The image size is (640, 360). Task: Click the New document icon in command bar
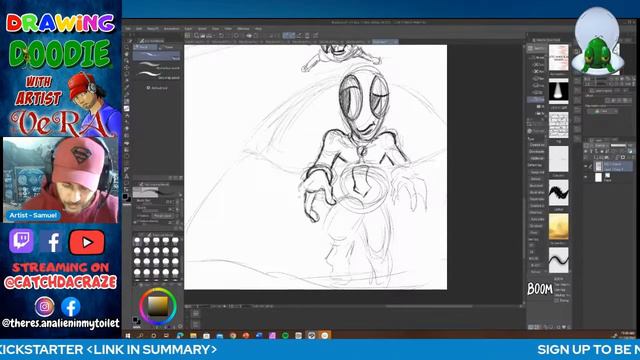click(196, 36)
